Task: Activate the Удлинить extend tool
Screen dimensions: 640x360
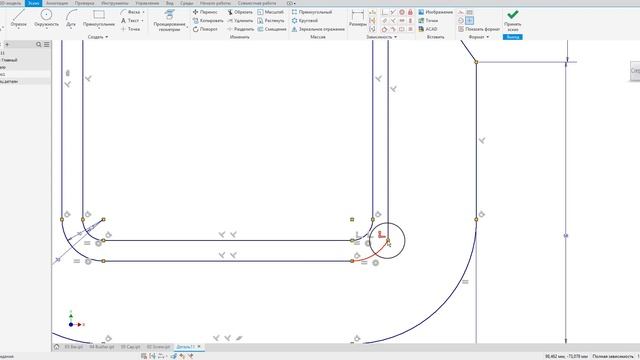Action: (x=240, y=20)
